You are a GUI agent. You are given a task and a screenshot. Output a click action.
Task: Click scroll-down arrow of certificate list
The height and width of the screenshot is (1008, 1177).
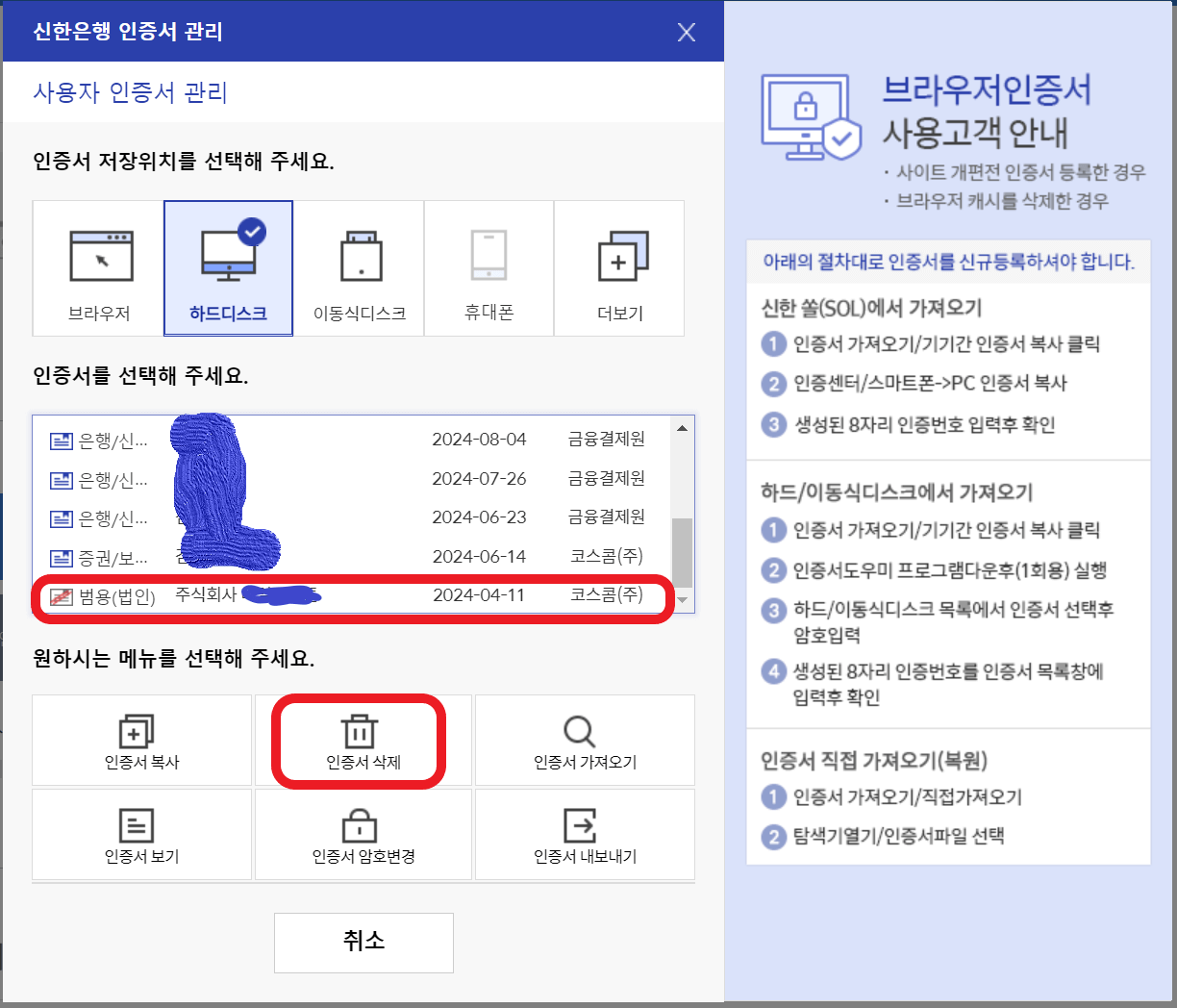pos(682,600)
